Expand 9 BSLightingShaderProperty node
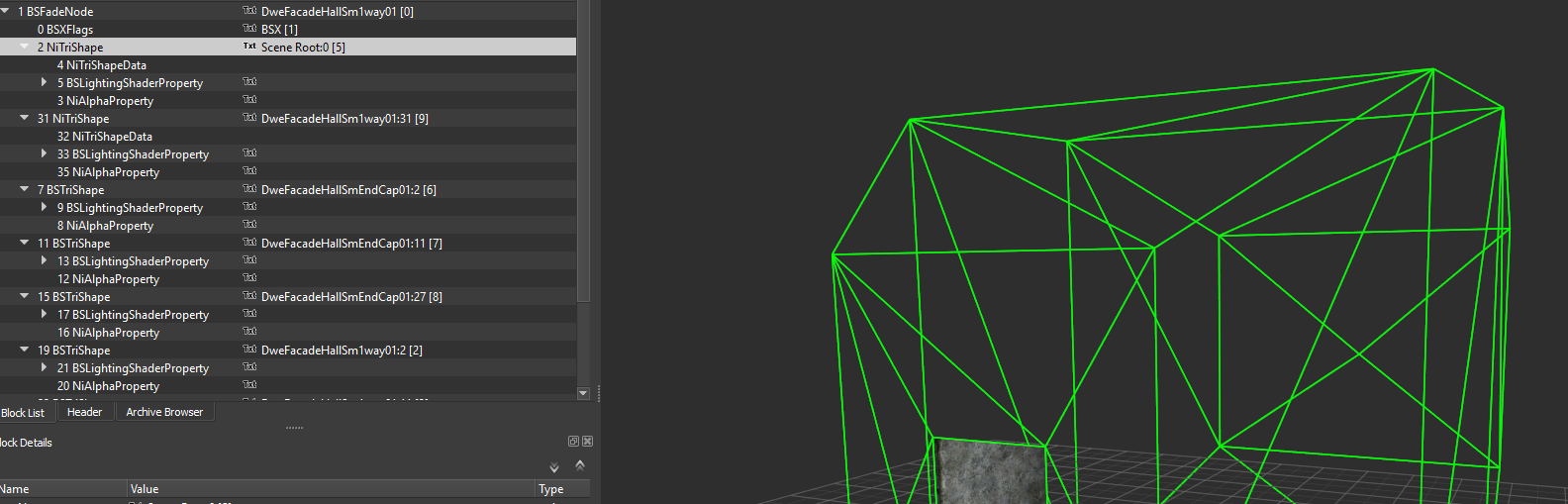Viewport: 1568px width, 504px height. [44, 207]
